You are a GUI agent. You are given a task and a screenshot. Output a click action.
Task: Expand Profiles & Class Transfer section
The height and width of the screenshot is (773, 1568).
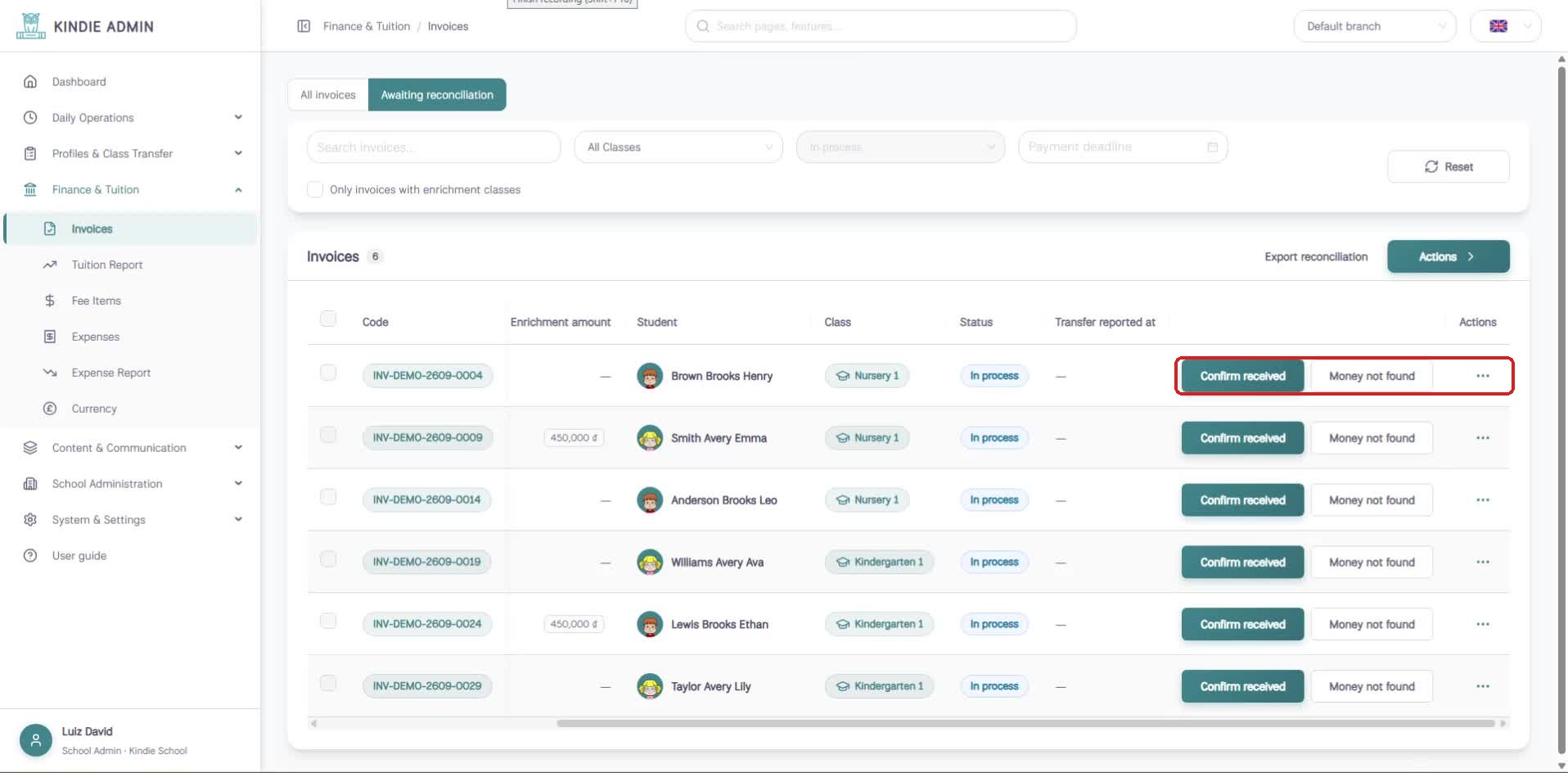pyautogui.click(x=131, y=153)
